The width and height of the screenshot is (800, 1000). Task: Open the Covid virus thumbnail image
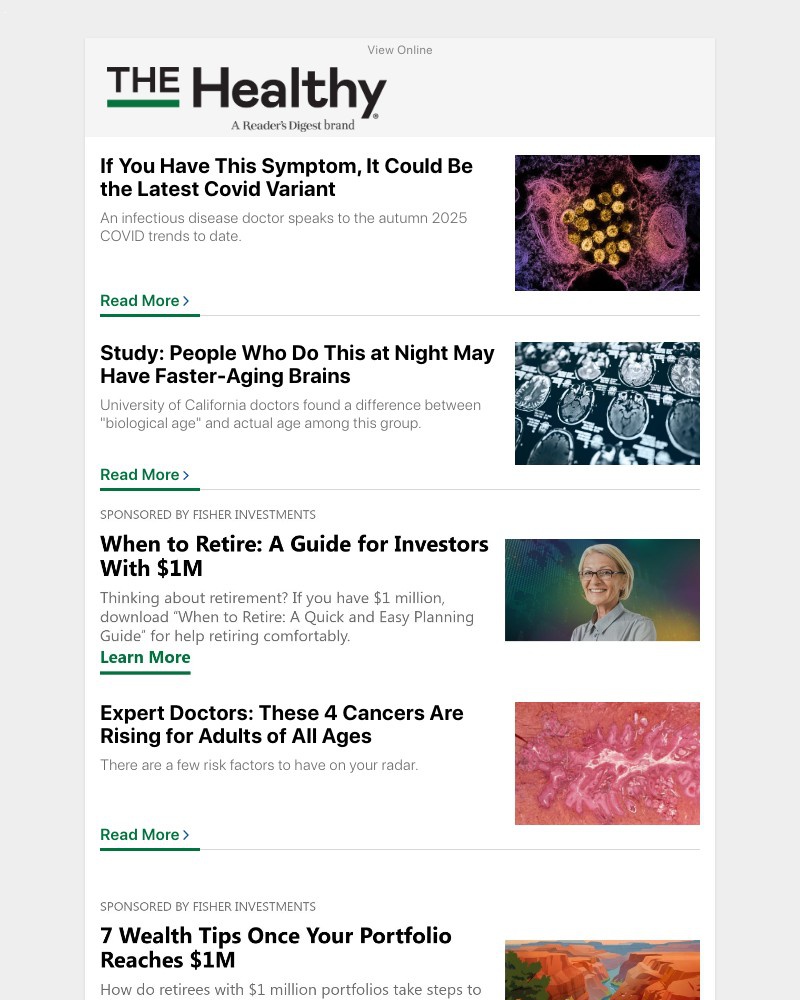[x=607, y=223]
